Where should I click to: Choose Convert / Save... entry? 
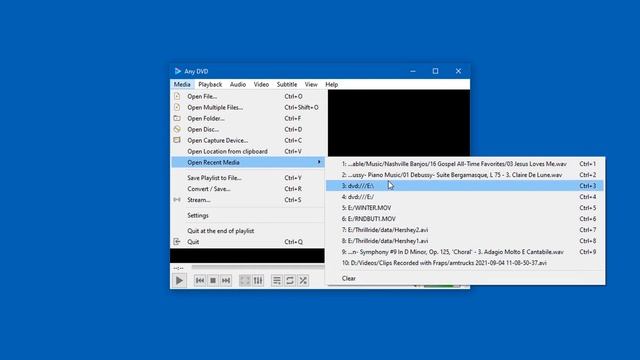[248, 189]
